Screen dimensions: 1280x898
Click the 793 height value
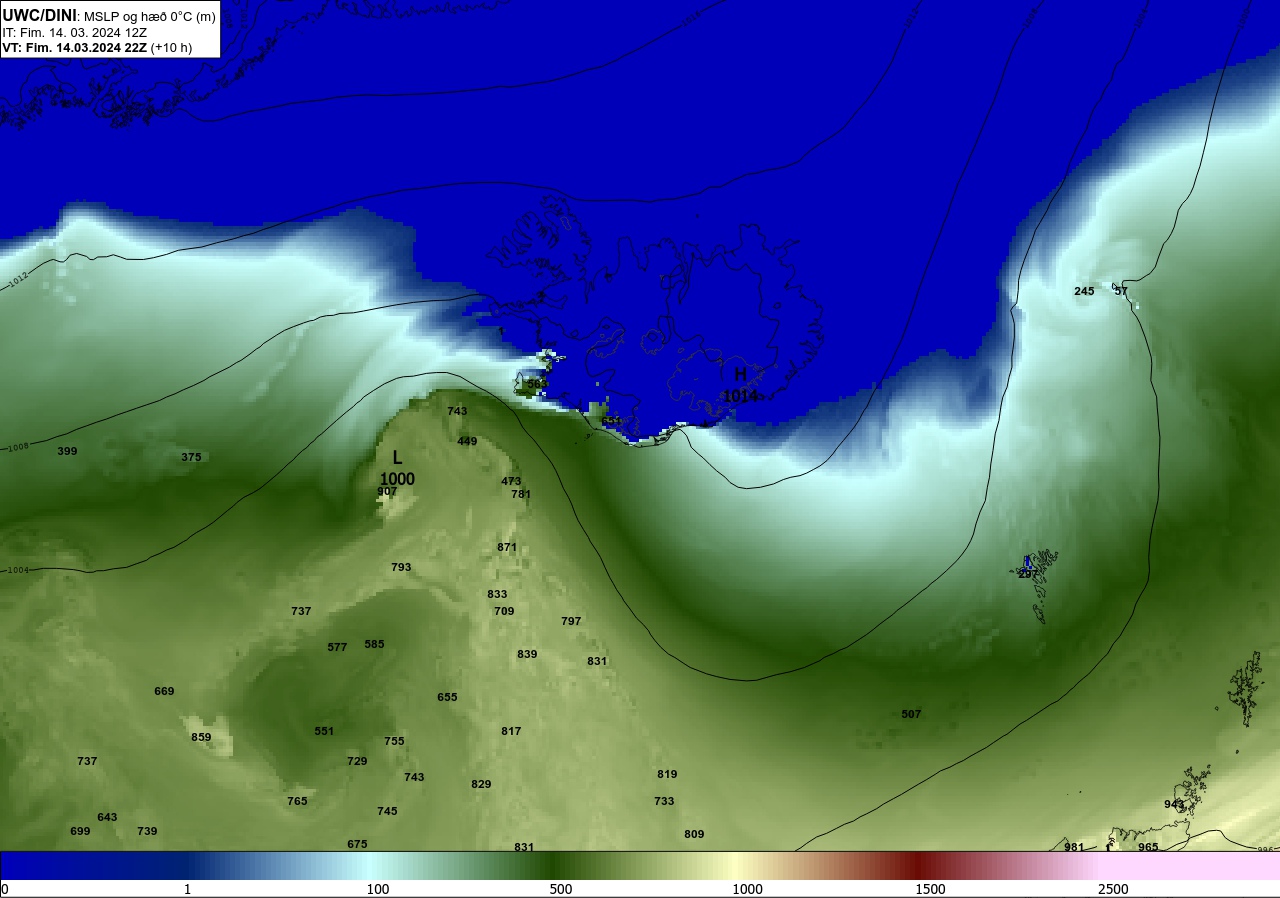[x=401, y=567]
